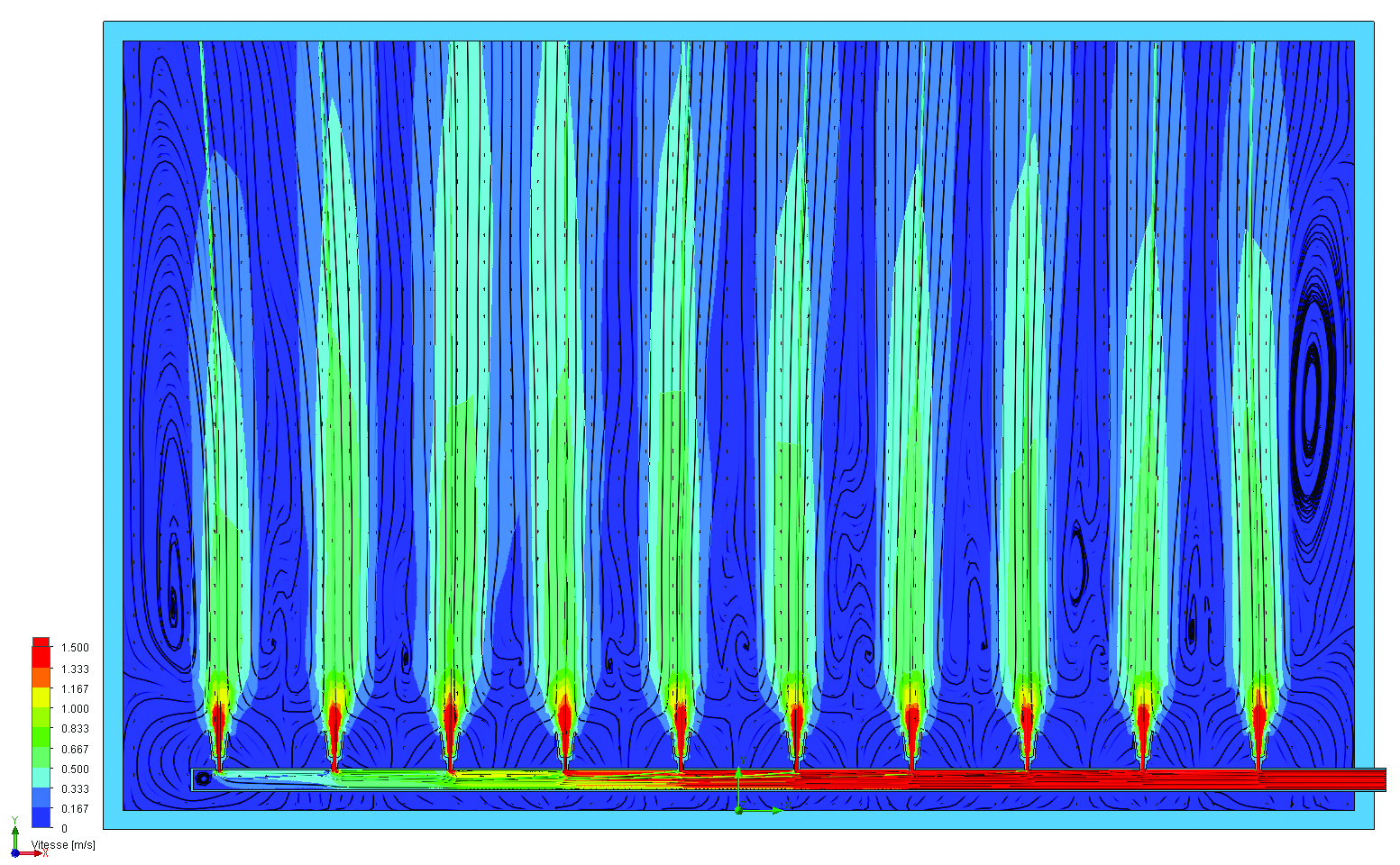Select the circular end cap on the manifold's left end
The image size is (1400, 865).
(x=204, y=778)
